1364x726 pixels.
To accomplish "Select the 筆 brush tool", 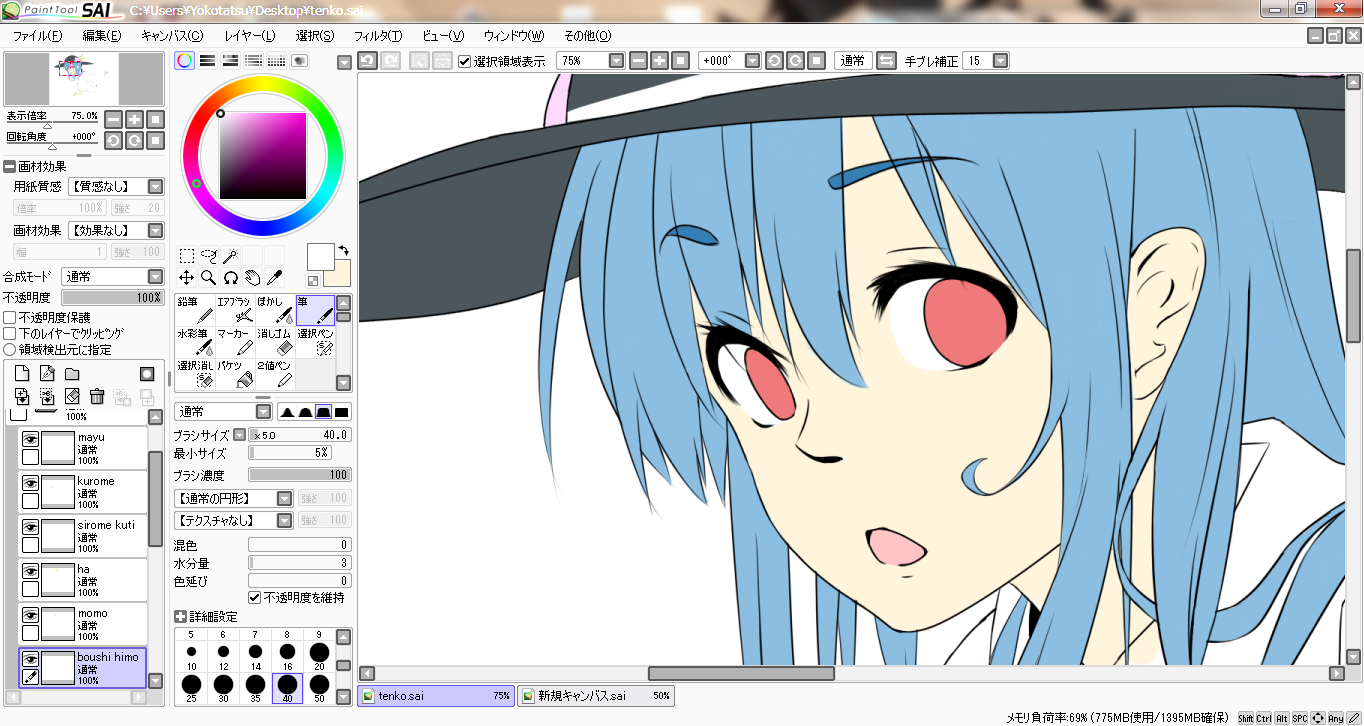I will 315,312.
